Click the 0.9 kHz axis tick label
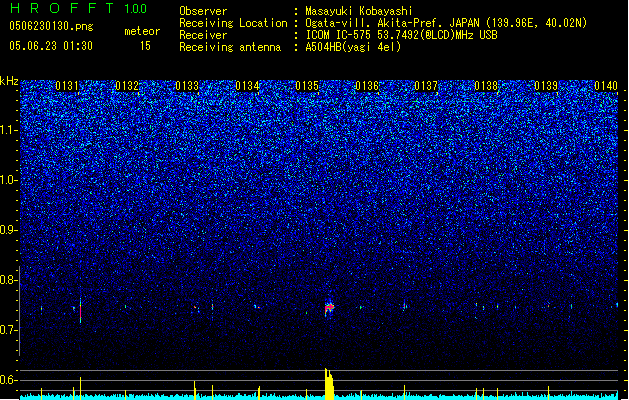This screenshot has height=400, width=629. 8,230
